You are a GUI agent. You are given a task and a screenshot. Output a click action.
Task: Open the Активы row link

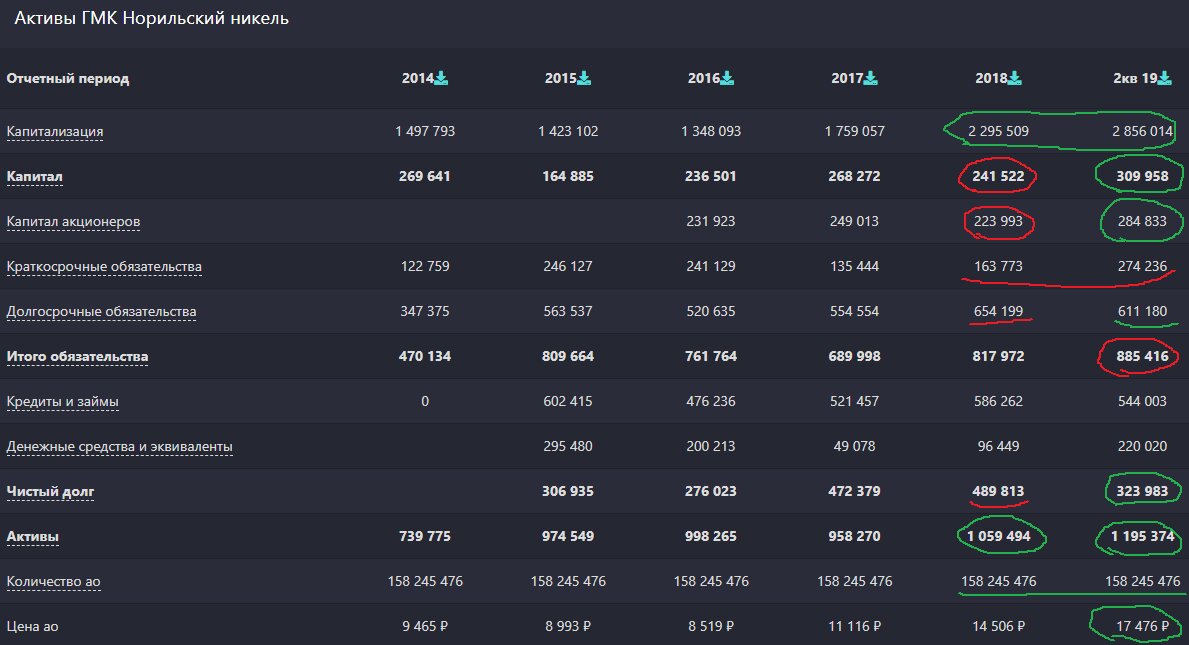[x=33, y=537]
